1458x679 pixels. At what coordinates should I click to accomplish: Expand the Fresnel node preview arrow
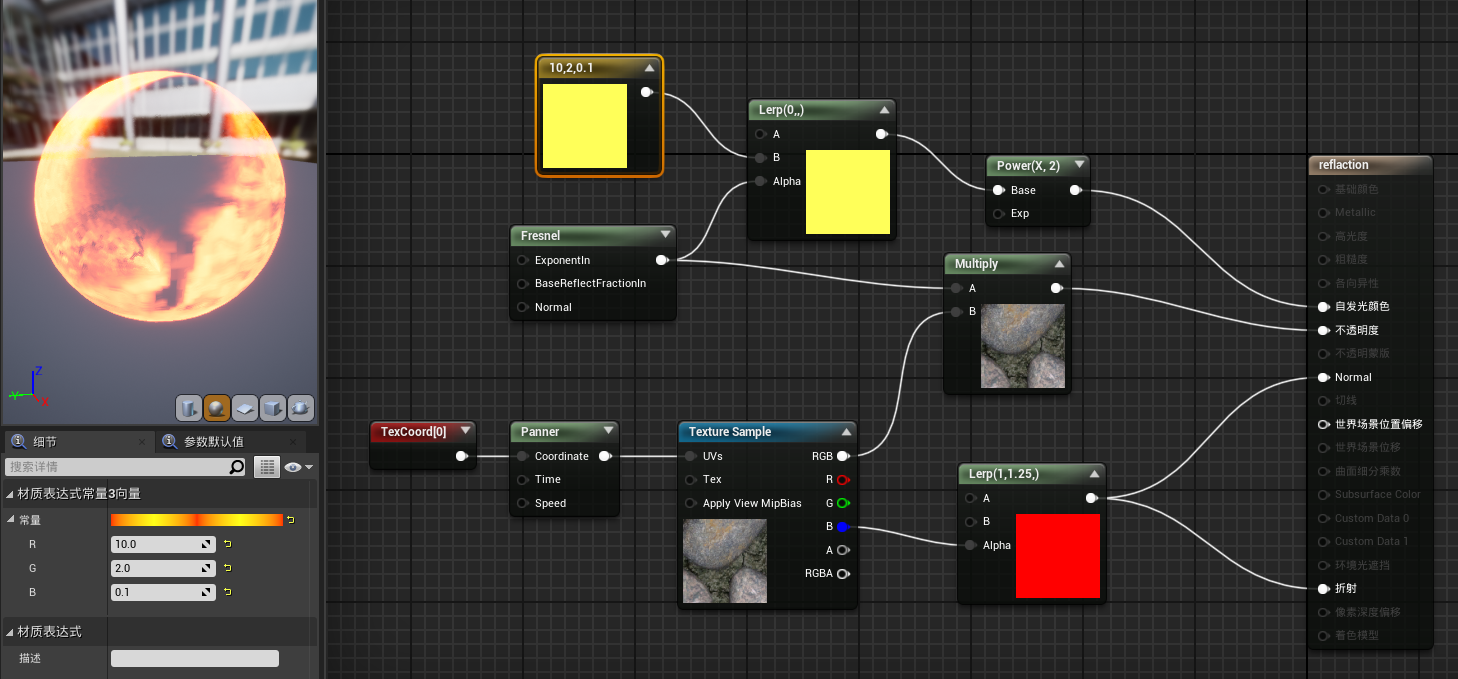coord(665,236)
